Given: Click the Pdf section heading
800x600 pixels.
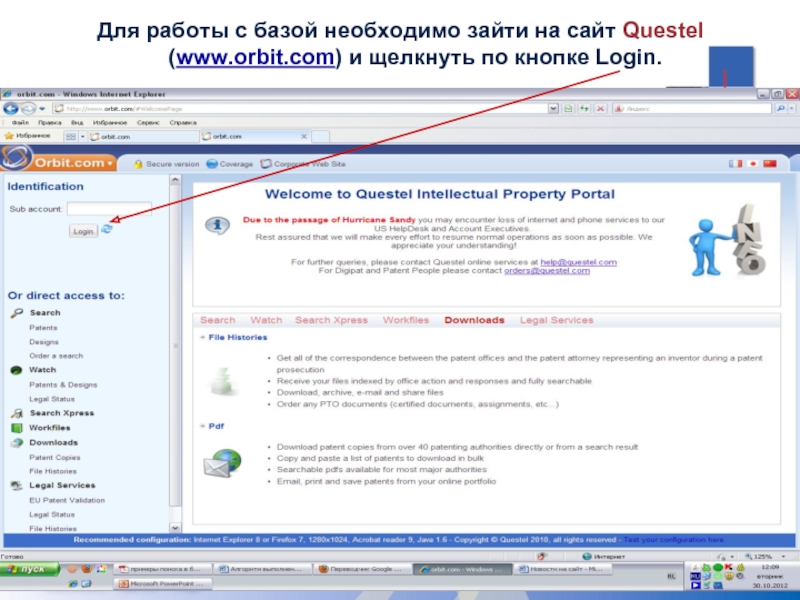Looking at the screenshot, I should 216,426.
